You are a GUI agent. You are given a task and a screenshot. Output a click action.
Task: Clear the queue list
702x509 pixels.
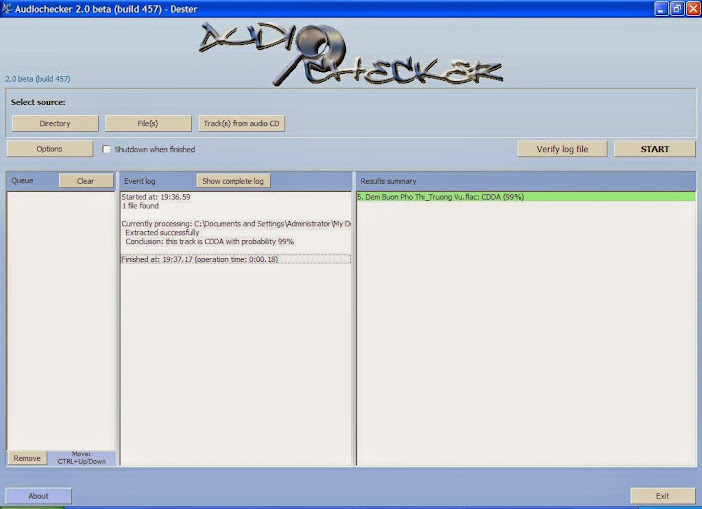click(86, 181)
